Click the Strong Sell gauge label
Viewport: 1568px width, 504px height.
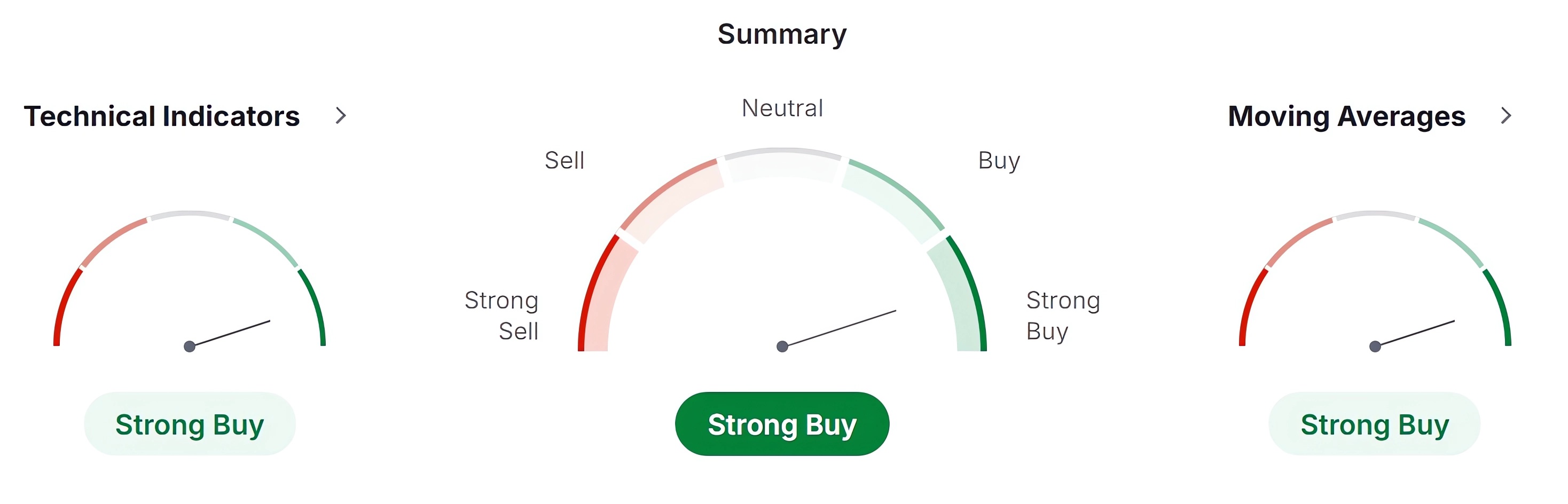tap(502, 316)
